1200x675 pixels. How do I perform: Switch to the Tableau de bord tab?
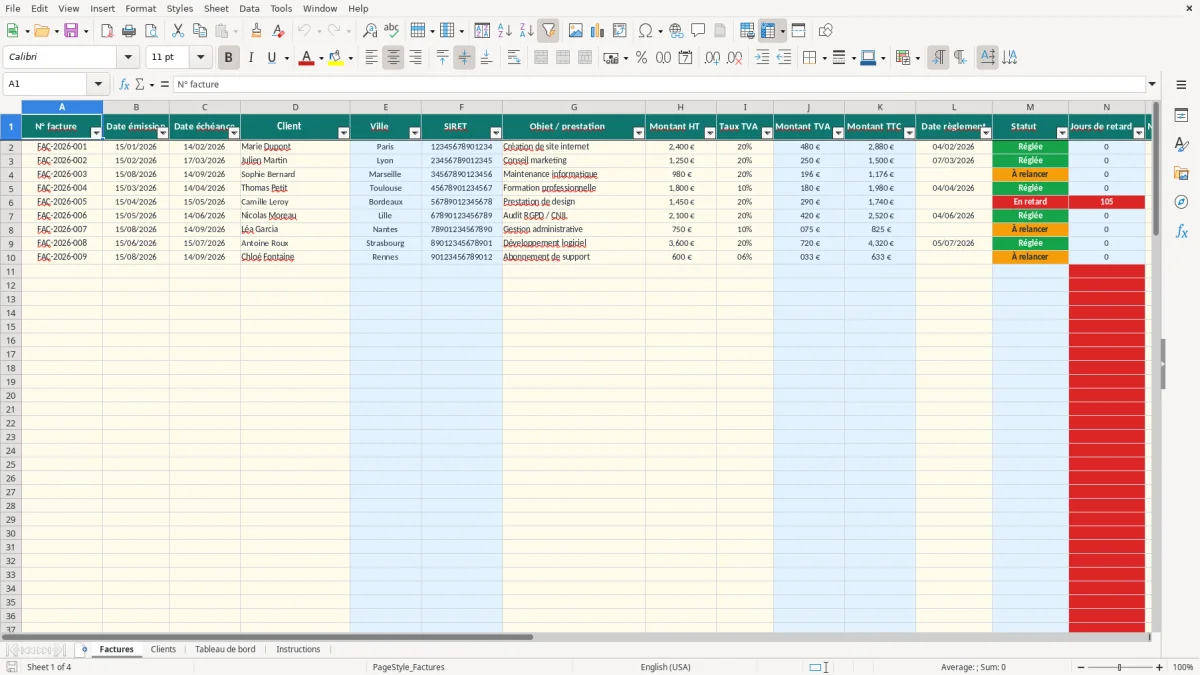coord(225,650)
